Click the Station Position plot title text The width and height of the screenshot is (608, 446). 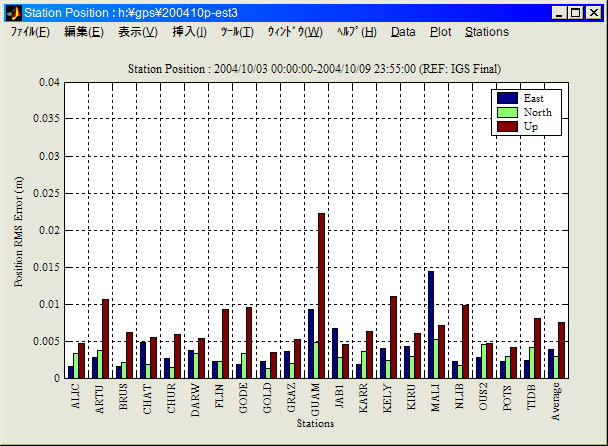coord(315,68)
